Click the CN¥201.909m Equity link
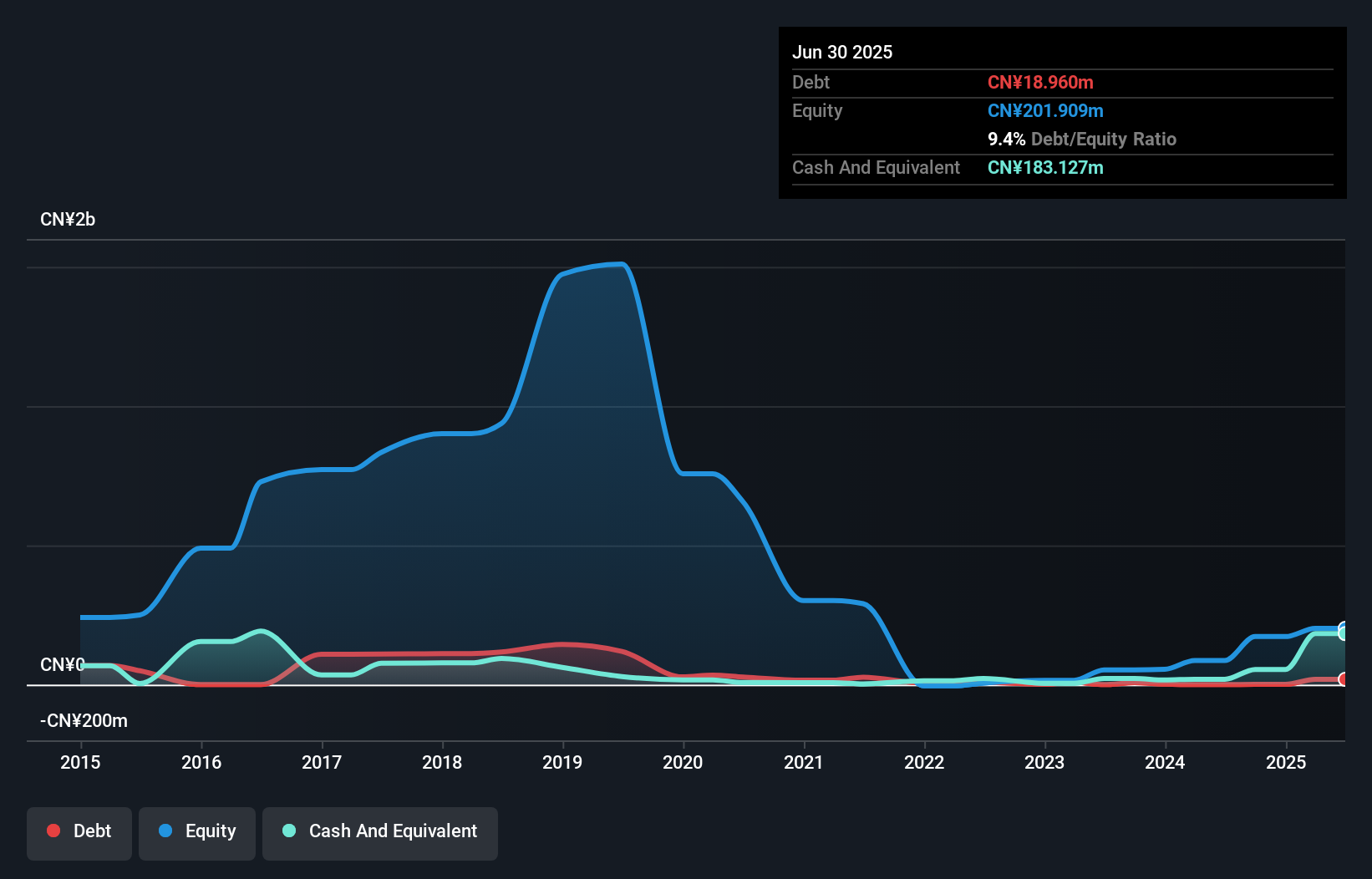Screen dimensions: 1372x879 click(x=1045, y=110)
